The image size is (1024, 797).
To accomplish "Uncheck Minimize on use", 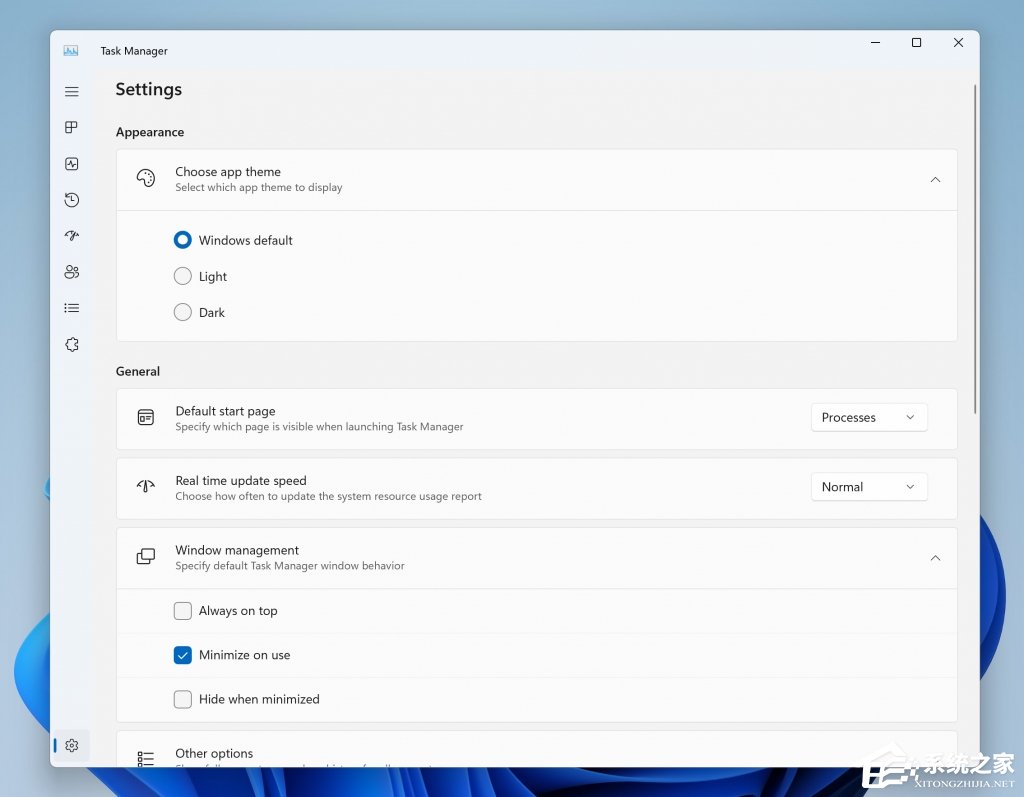I will tap(183, 655).
